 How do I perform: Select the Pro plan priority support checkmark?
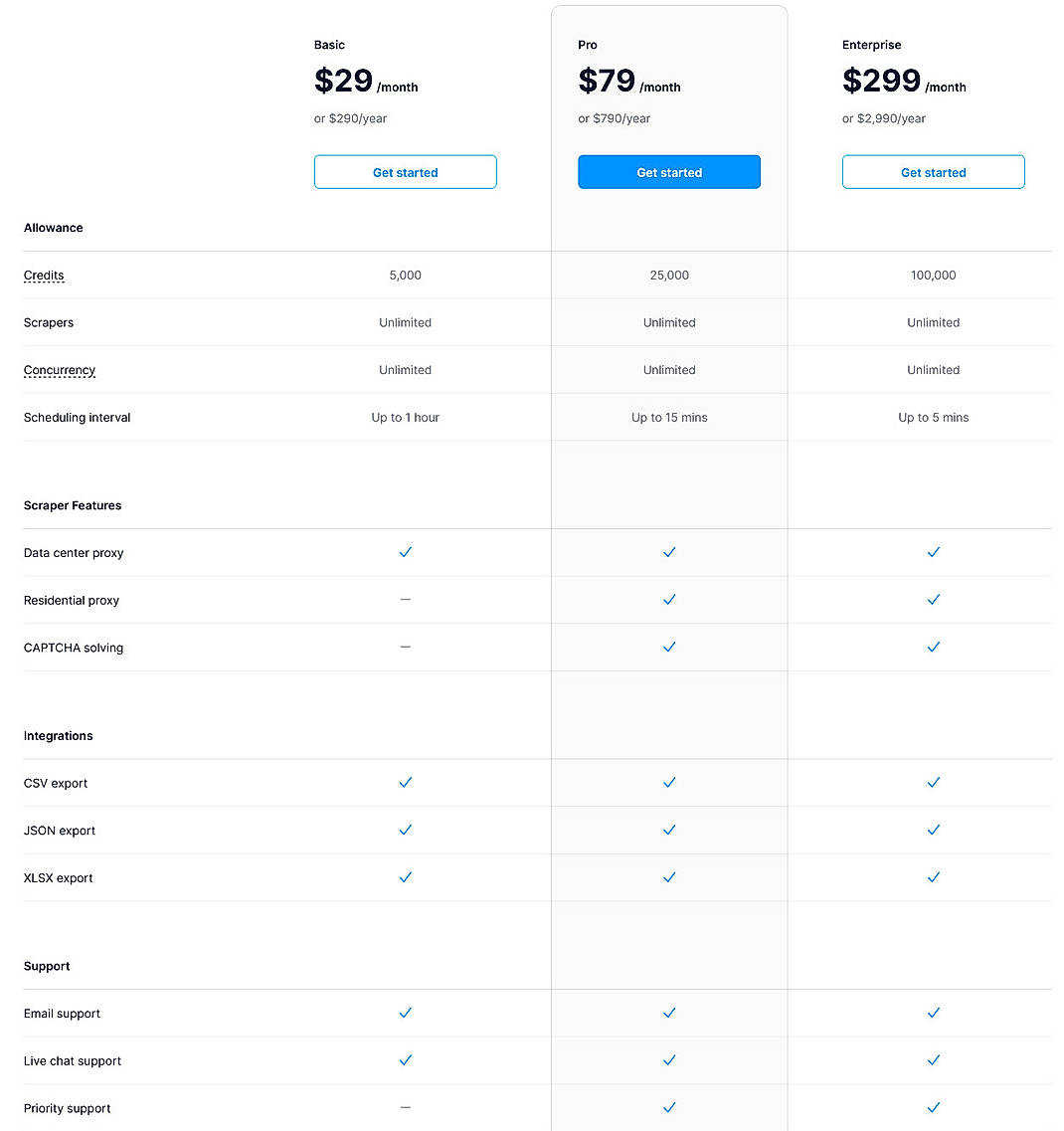[x=669, y=1107]
